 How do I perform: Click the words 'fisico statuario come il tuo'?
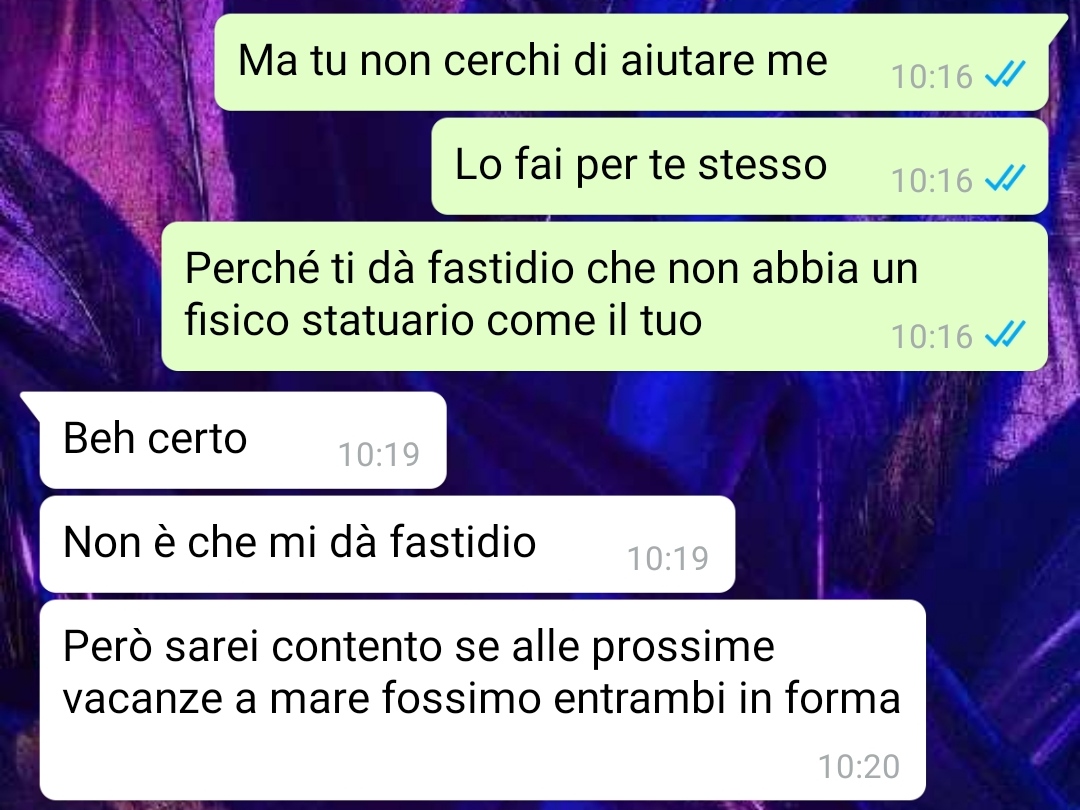click(443, 320)
